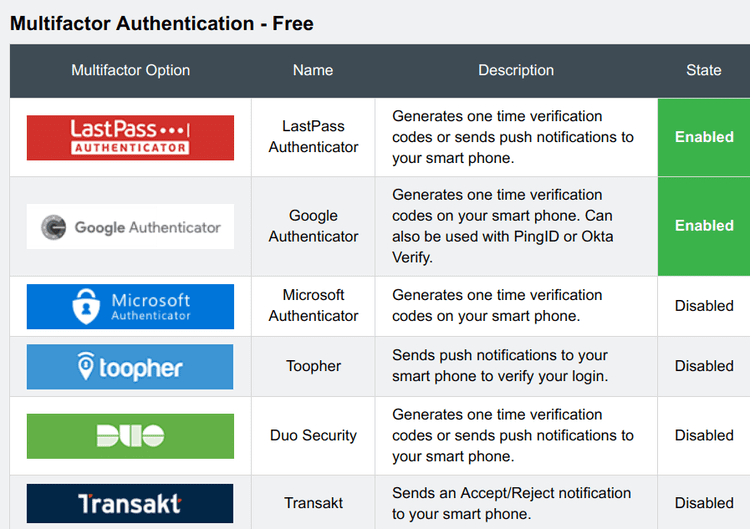Viewport: 750px width, 529px height.
Task: Click the Multifactor Option column header
Action: tap(131, 70)
